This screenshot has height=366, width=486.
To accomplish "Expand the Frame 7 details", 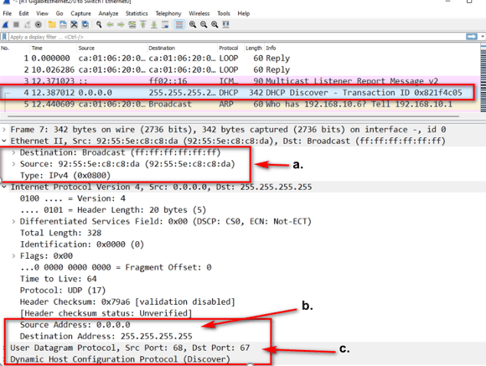I will click(4, 129).
